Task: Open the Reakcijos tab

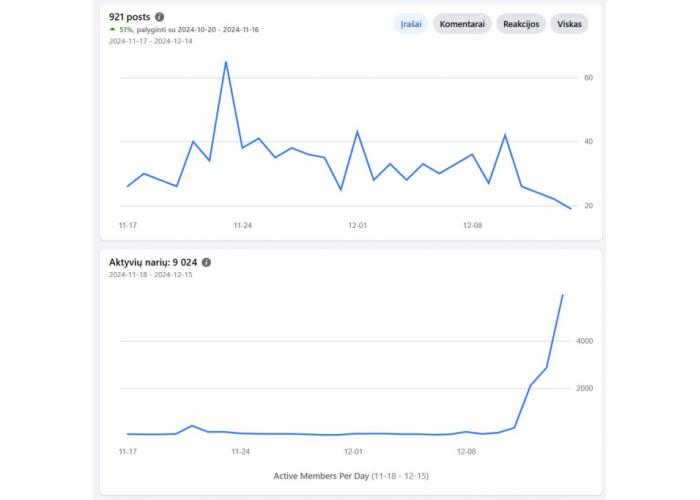Action: pos(521,24)
